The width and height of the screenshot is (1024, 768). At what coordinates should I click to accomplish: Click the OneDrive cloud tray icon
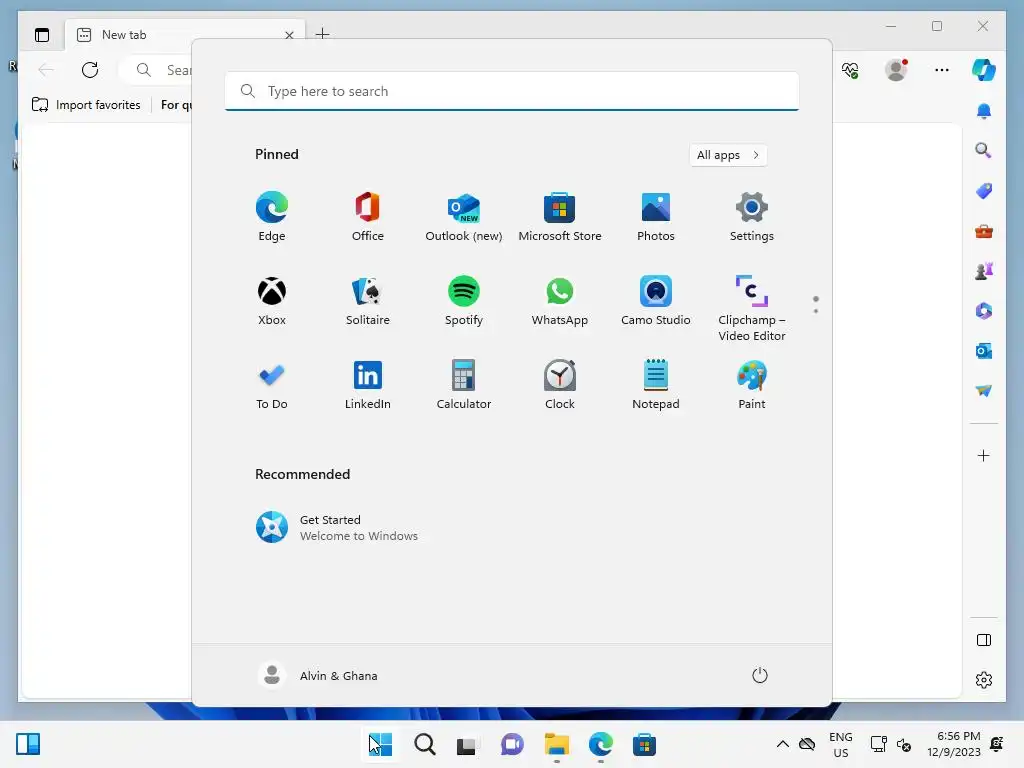[807, 744]
